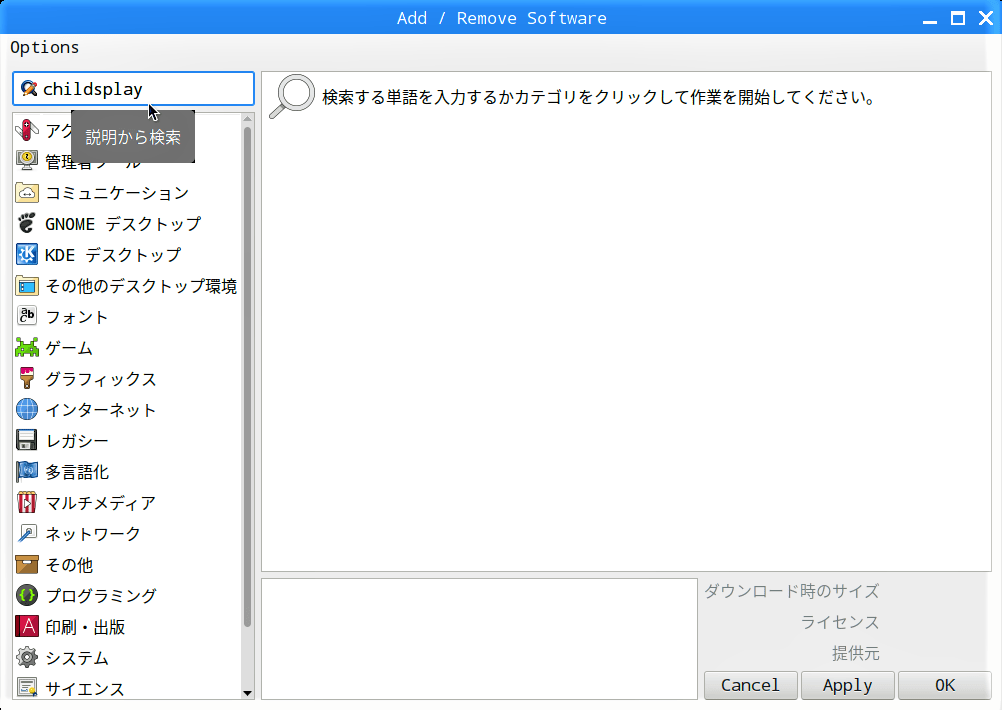The width and height of the screenshot is (1002, 710).
Task: Click the red 'A' publishing icon
Action: click(27, 626)
